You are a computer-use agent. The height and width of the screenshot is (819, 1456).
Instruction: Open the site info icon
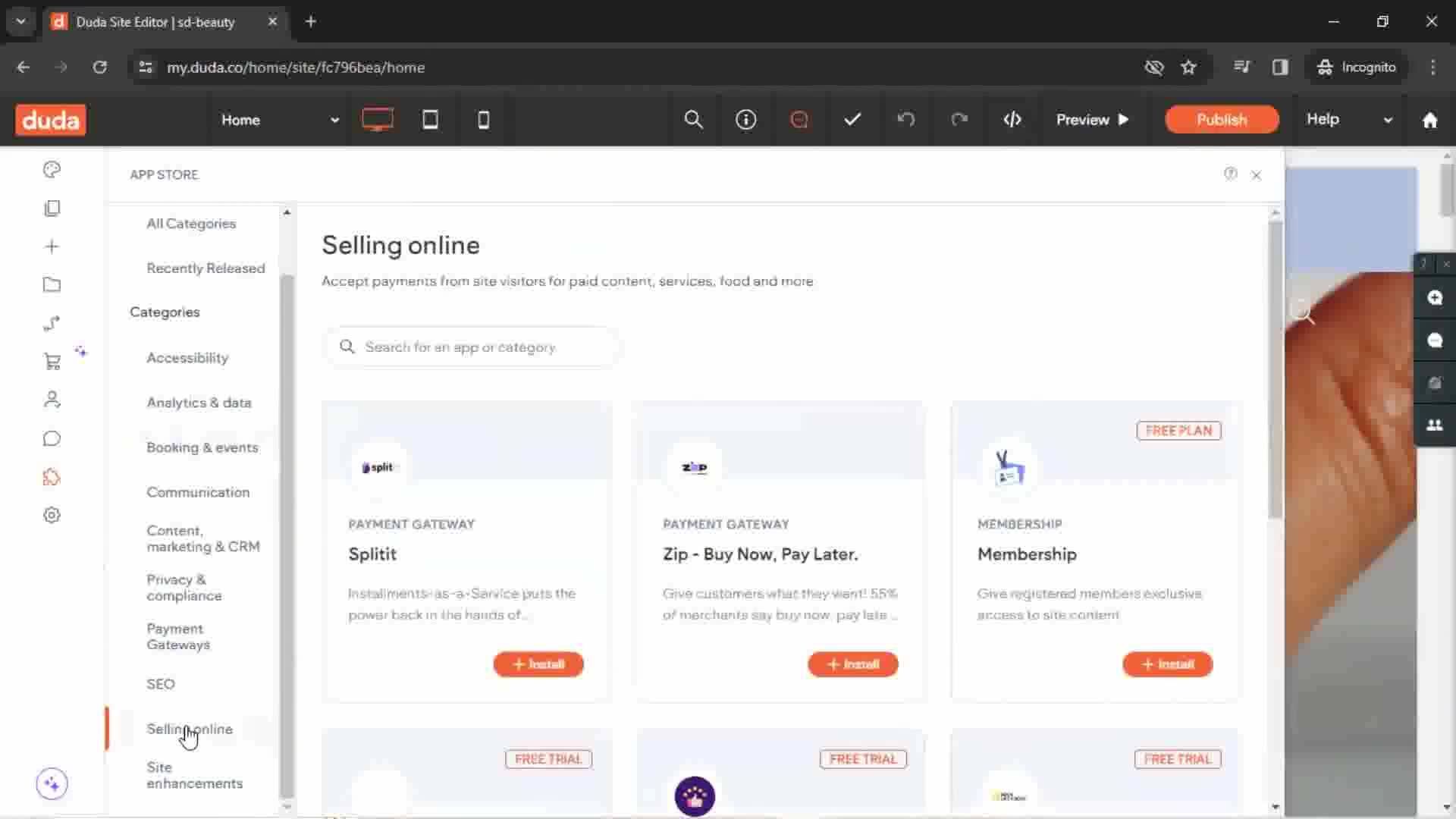tap(746, 120)
